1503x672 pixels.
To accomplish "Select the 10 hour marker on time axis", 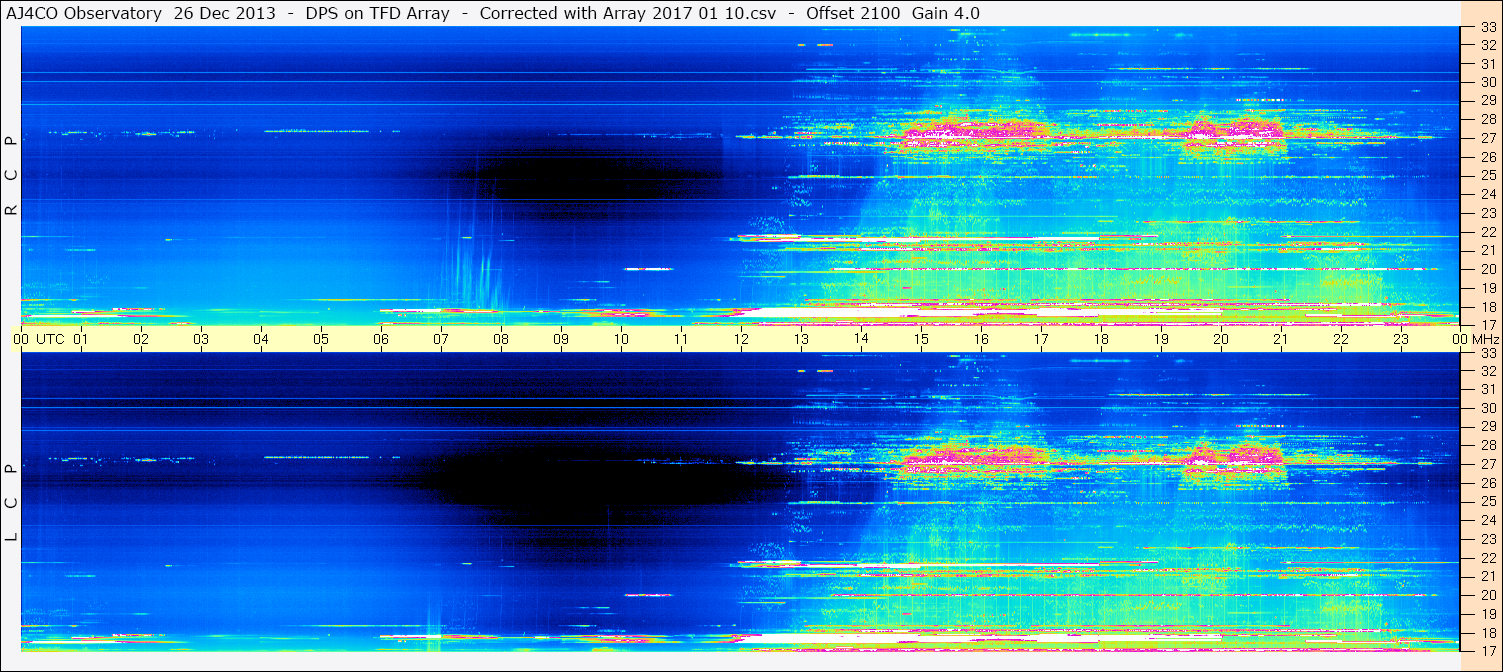I will coord(621,339).
